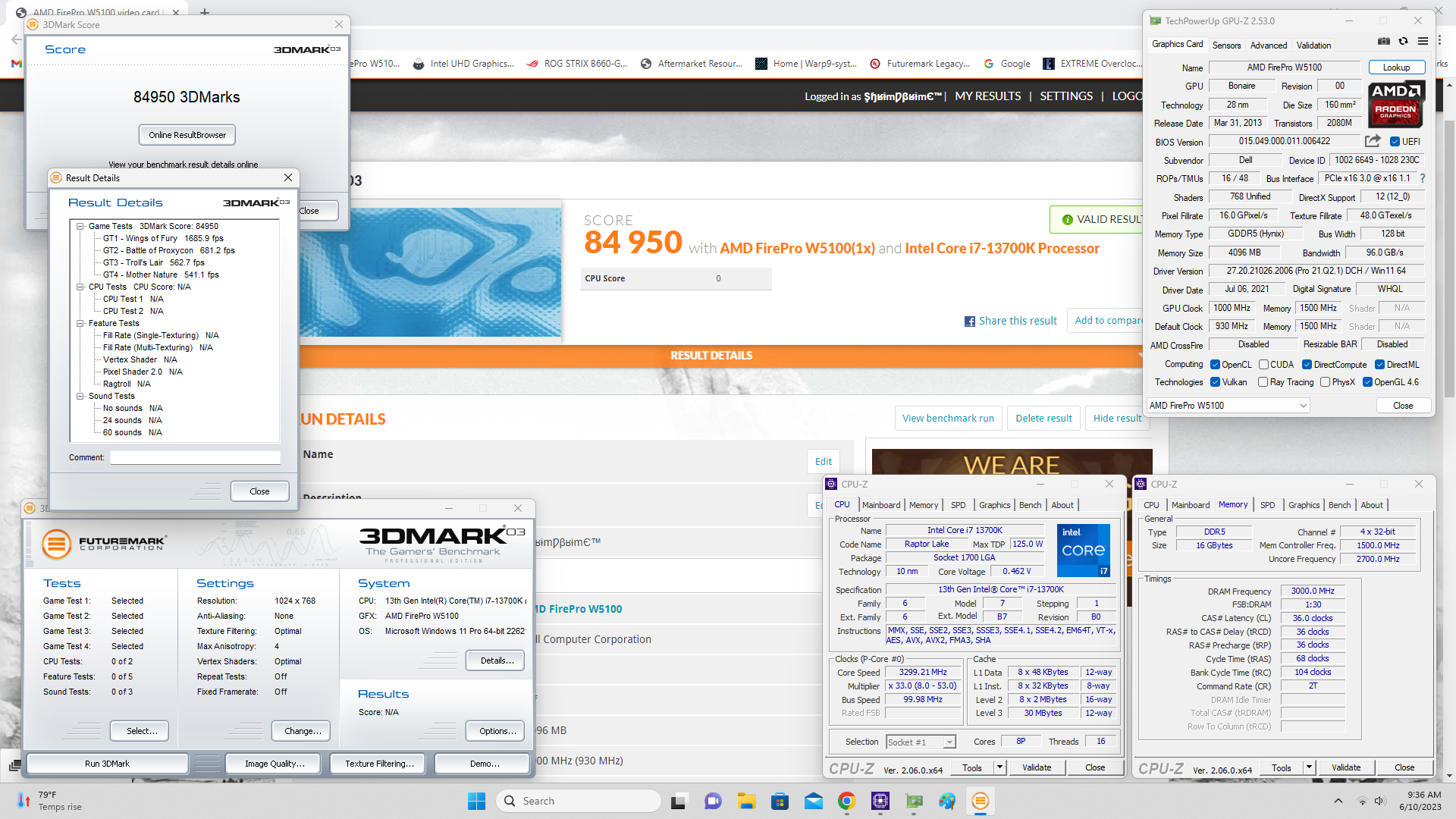1456x819 pixels.
Task: Toggle the CUDA checkbox
Action: click(1263, 365)
